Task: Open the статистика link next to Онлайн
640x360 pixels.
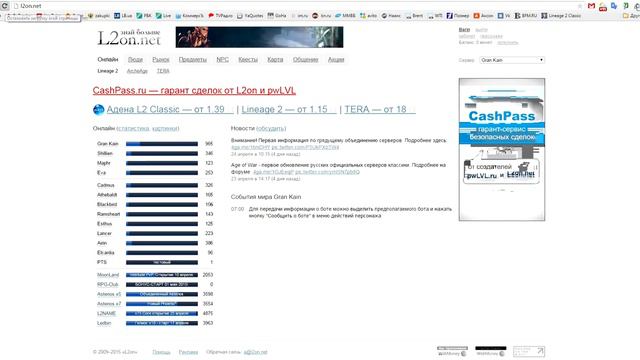Action: [x=133, y=128]
